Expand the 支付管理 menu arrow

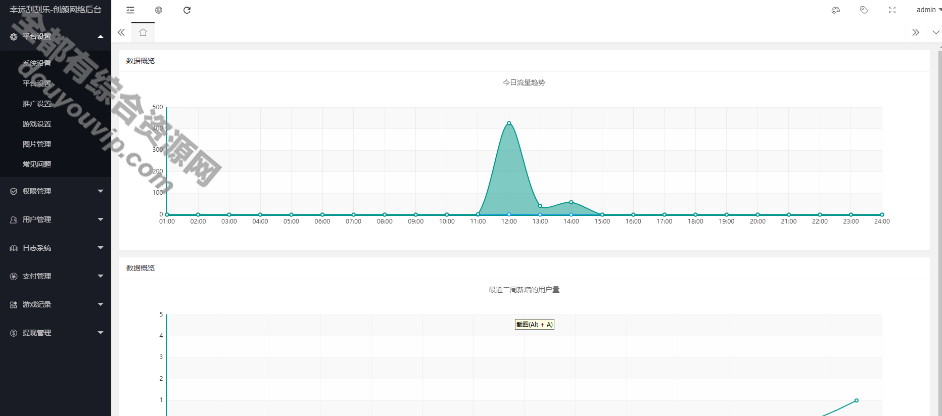point(100,276)
